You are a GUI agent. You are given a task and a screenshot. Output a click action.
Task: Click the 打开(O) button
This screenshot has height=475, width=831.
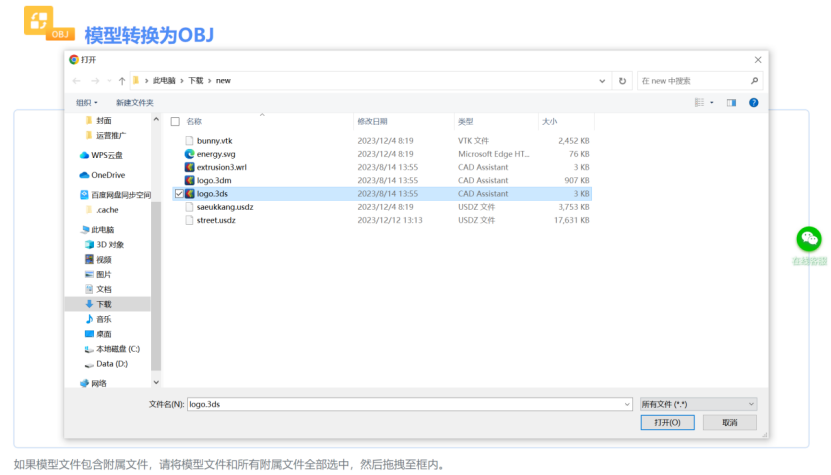click(667, 423)
